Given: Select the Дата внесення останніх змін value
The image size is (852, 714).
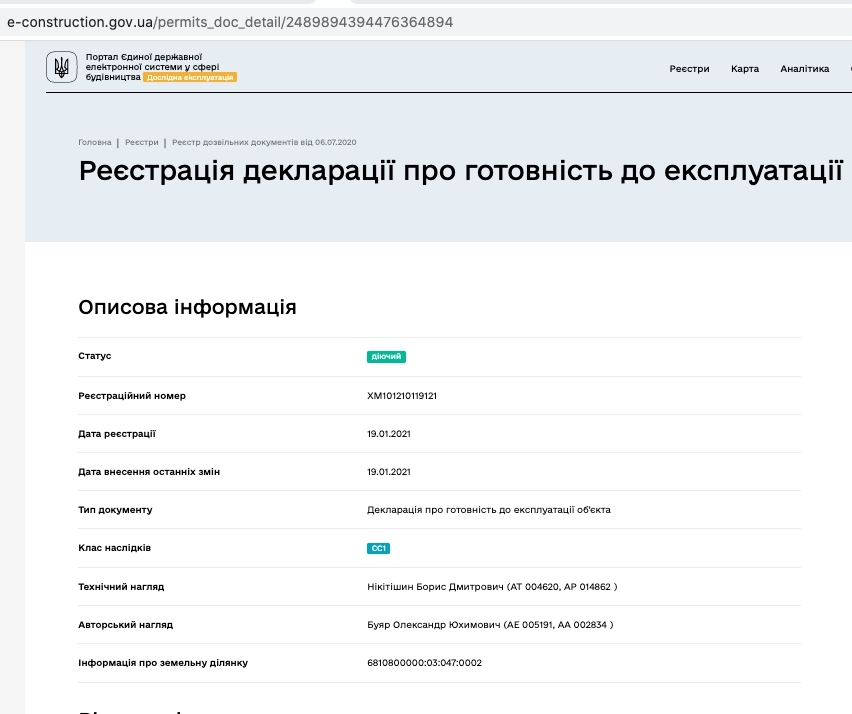Looking at the screenshot, I should click(389, 472).
